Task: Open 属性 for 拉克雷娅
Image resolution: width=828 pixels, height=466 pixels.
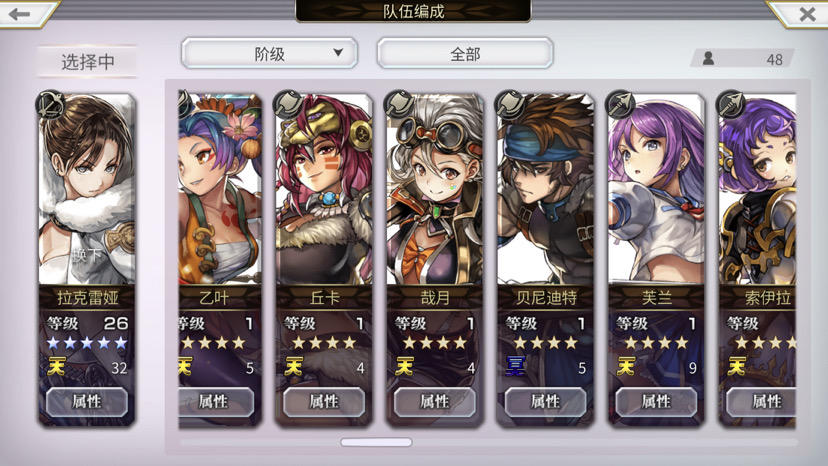Action: 87,402
